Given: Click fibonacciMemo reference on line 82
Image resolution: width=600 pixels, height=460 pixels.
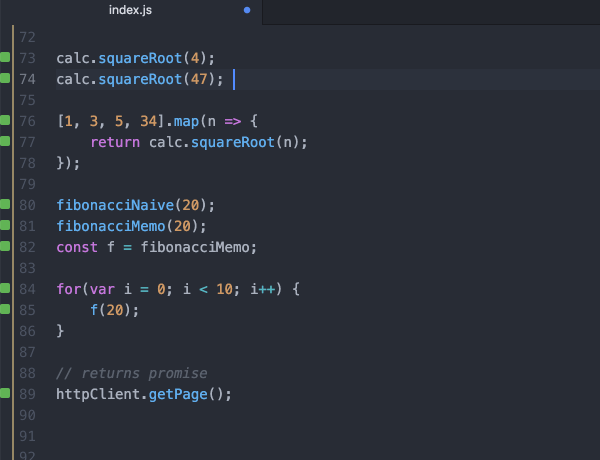Looking at the screenshot, I should tap(195, 247).
